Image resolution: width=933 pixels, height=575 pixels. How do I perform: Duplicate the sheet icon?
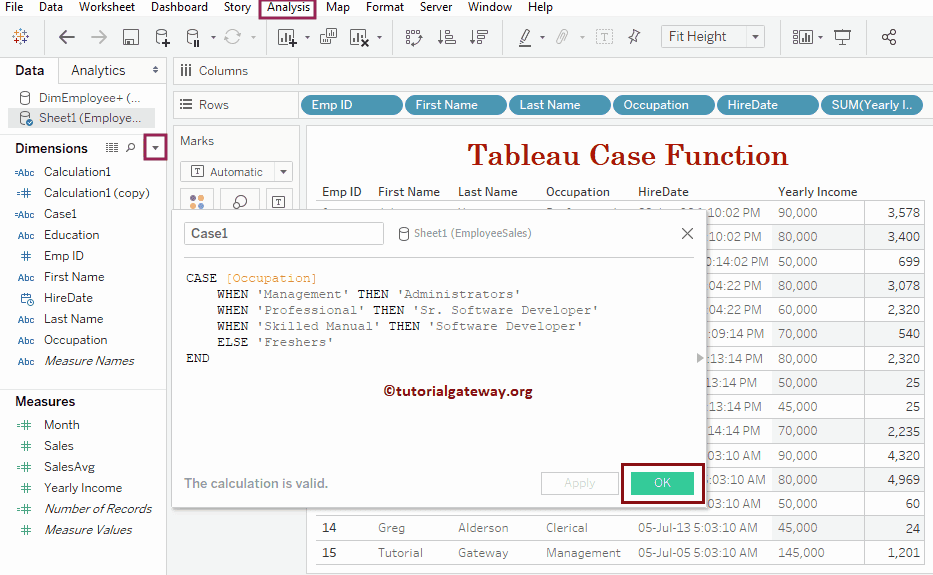point(328,37)
